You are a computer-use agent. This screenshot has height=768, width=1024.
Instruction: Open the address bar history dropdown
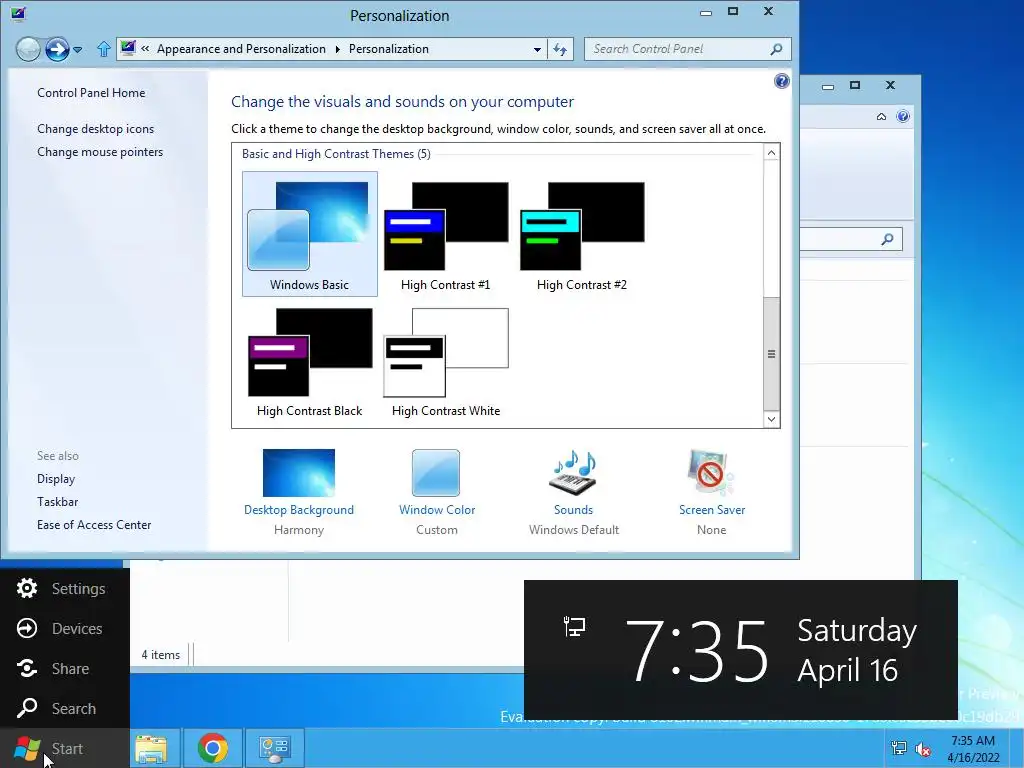coord(537,50)
